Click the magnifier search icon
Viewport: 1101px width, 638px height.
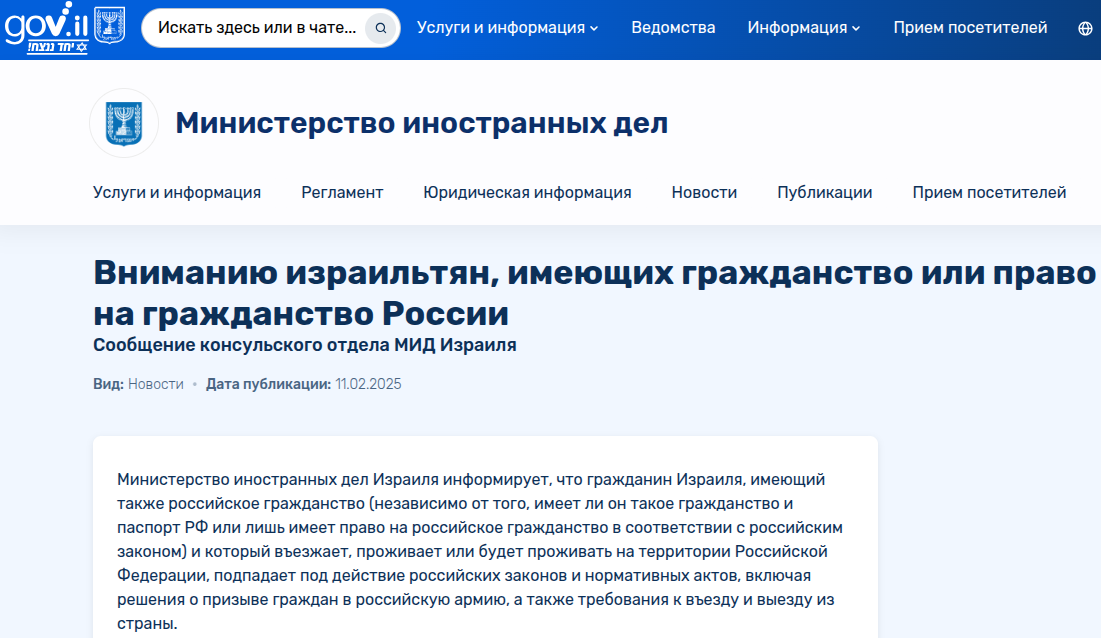click(x=380, y=29)
